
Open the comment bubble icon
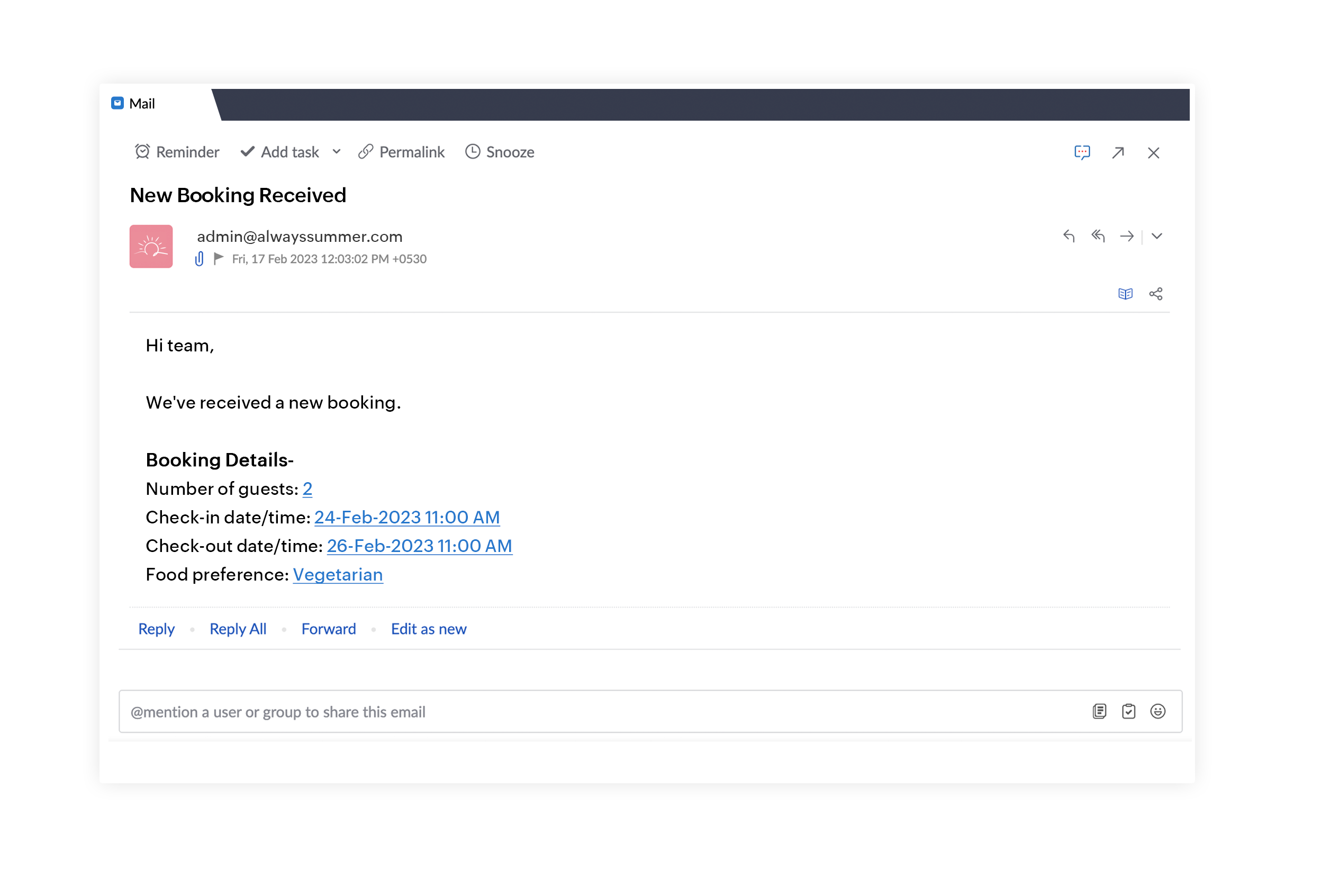coord(1082,152)
